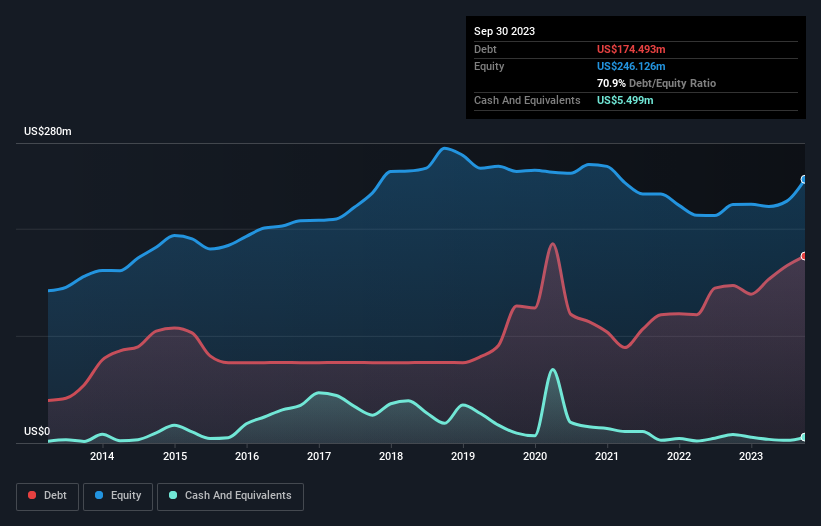Click the US$280m y-axis label
The image size is (821, 526).
[48, 131]
